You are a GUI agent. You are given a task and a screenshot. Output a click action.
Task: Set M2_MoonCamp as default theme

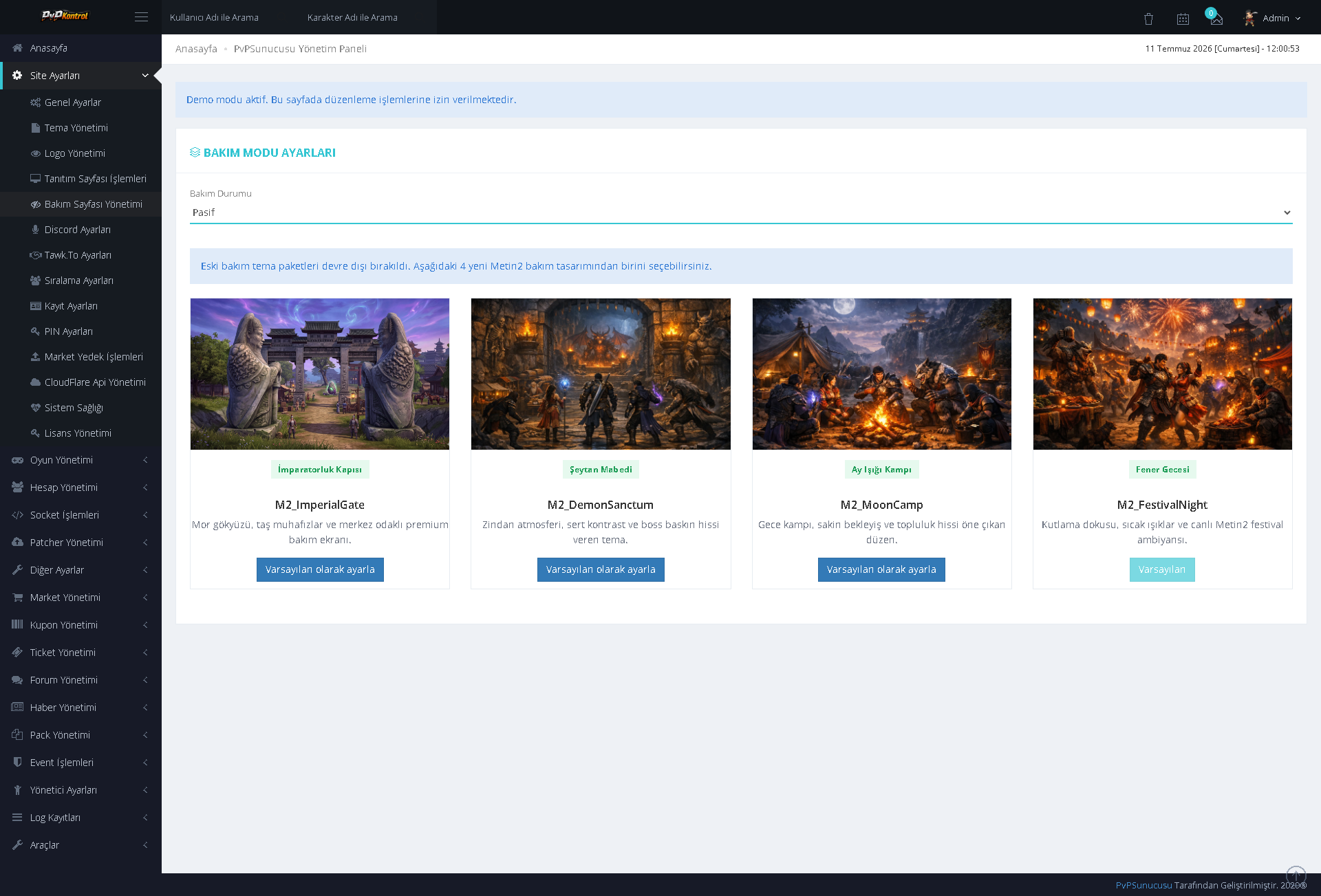[x=881, y=569]
